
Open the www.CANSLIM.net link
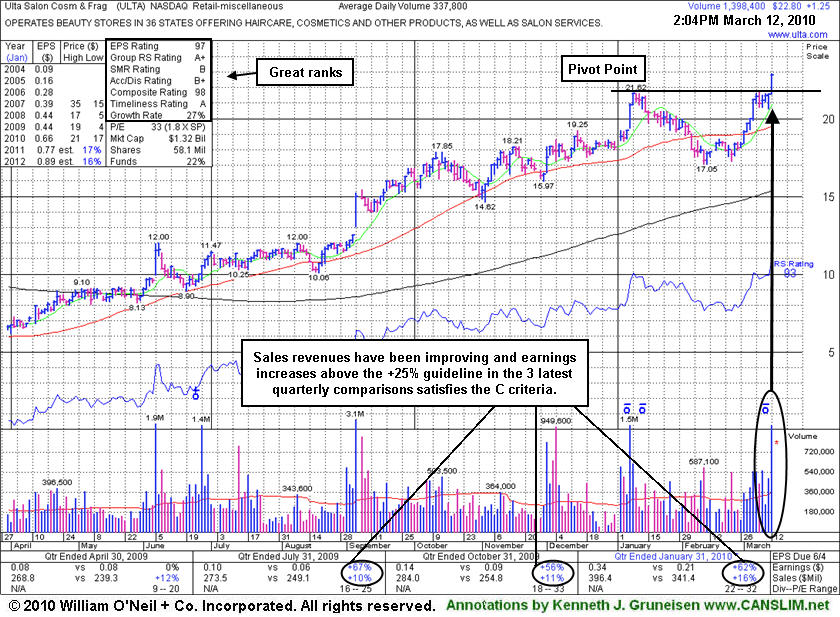pos(766,605)
